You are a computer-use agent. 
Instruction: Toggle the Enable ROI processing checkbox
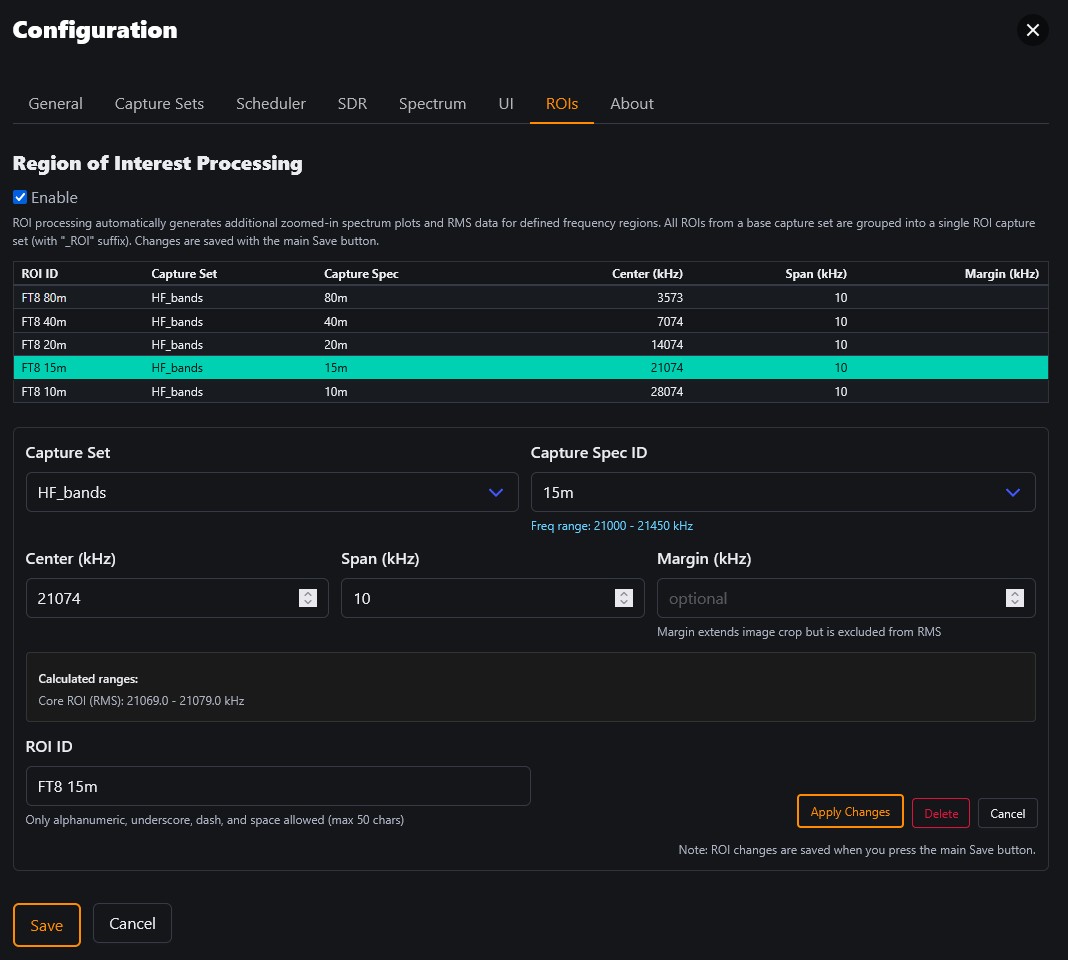point(20,197)
